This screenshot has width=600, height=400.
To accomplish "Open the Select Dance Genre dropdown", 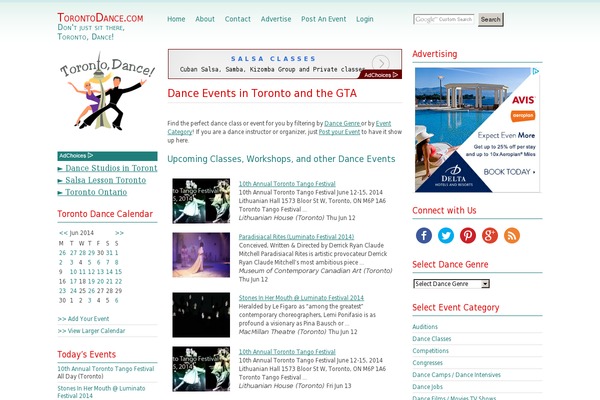I will coord(451,284).
